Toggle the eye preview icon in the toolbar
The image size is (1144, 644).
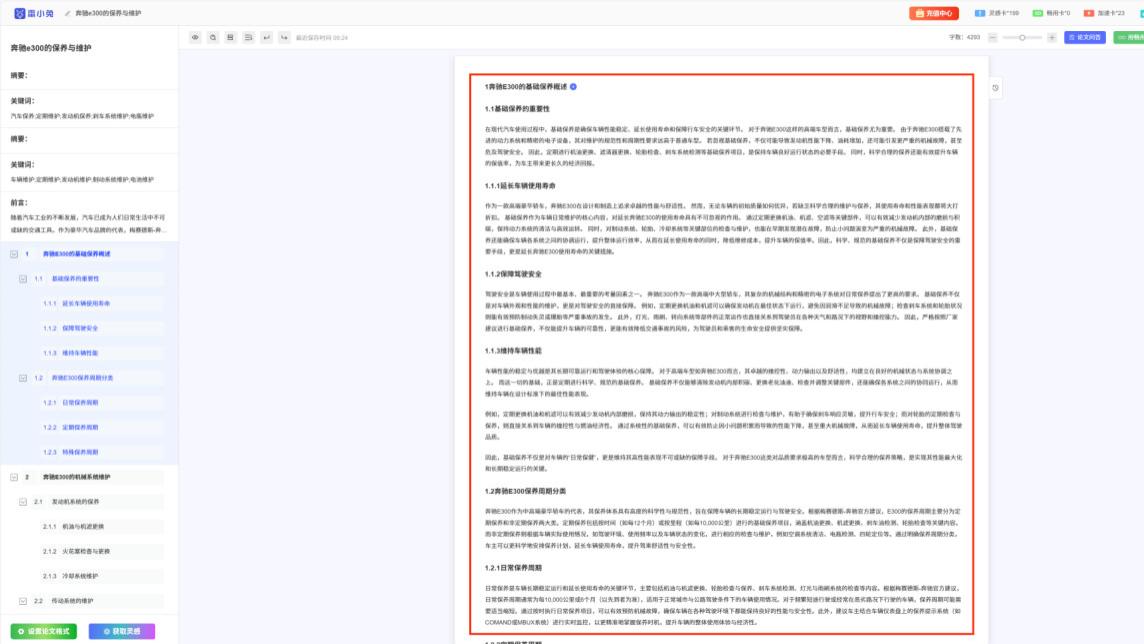coord(195,37)
